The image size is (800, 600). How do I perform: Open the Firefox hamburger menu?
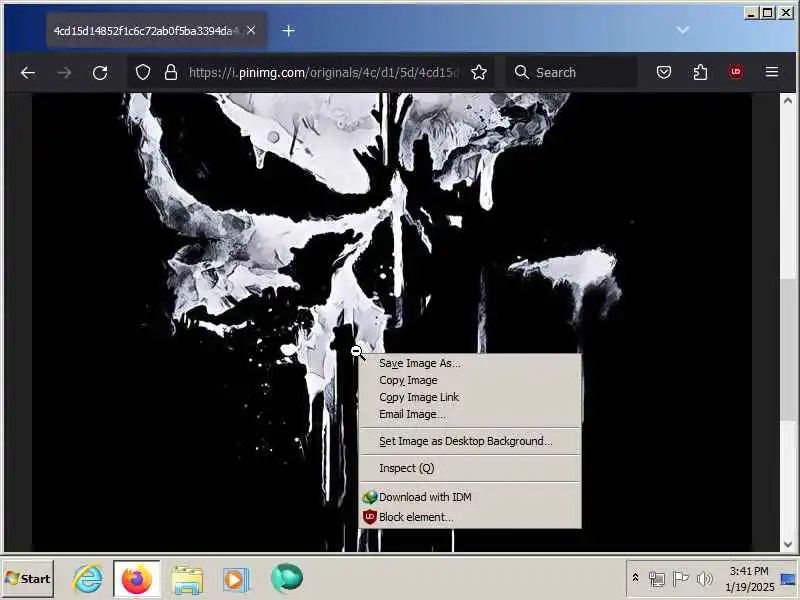pyautogui.click(x=772, y=72)
